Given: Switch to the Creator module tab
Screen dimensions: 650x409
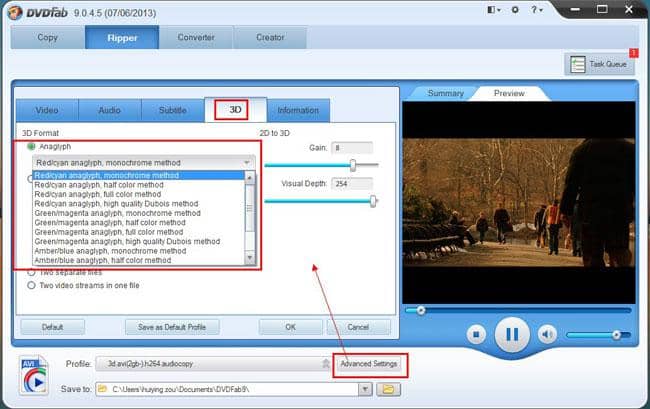Looking at the screenshot, I should (270, 37).
